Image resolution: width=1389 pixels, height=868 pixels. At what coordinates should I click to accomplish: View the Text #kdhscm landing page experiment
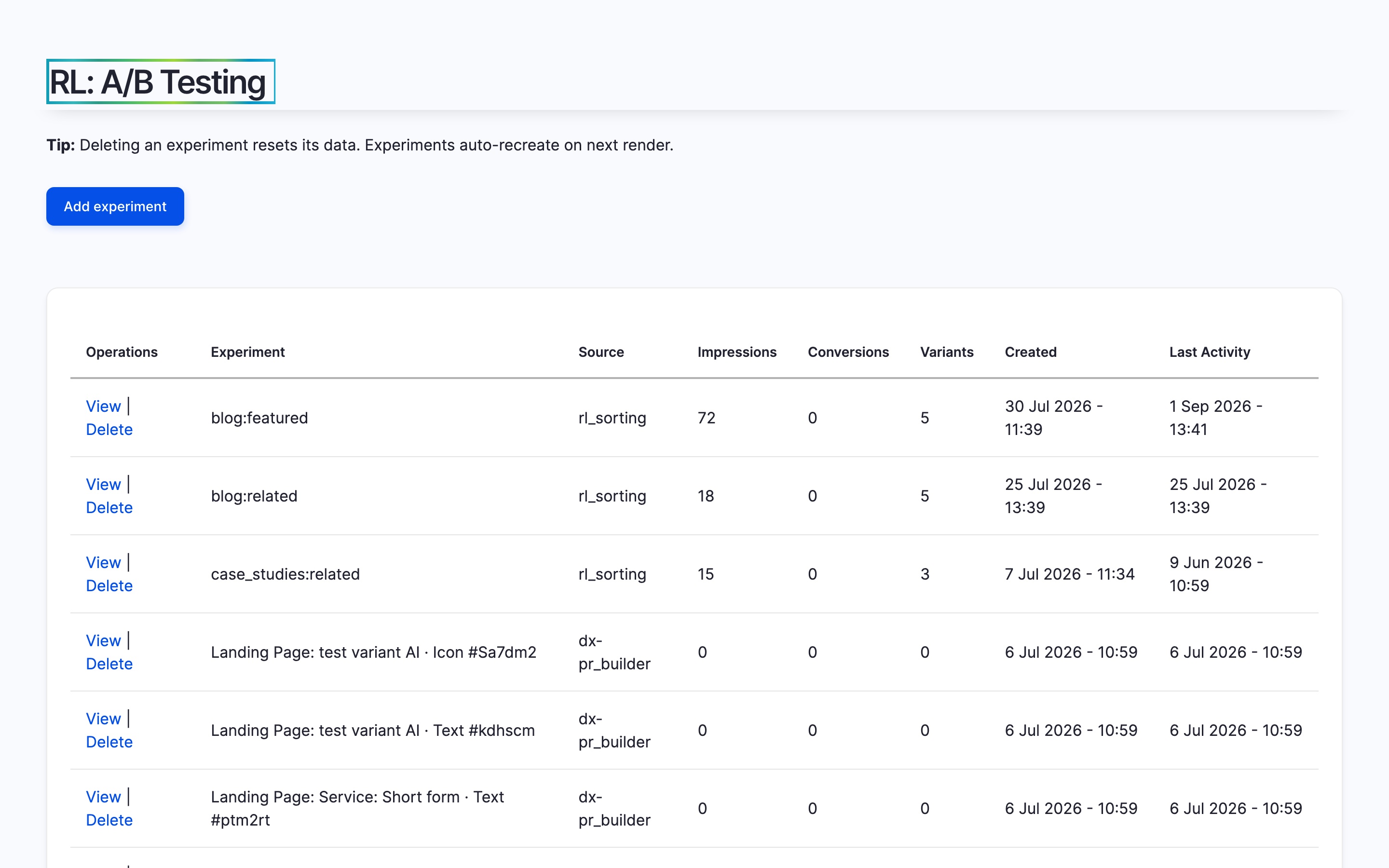[103, 718]
